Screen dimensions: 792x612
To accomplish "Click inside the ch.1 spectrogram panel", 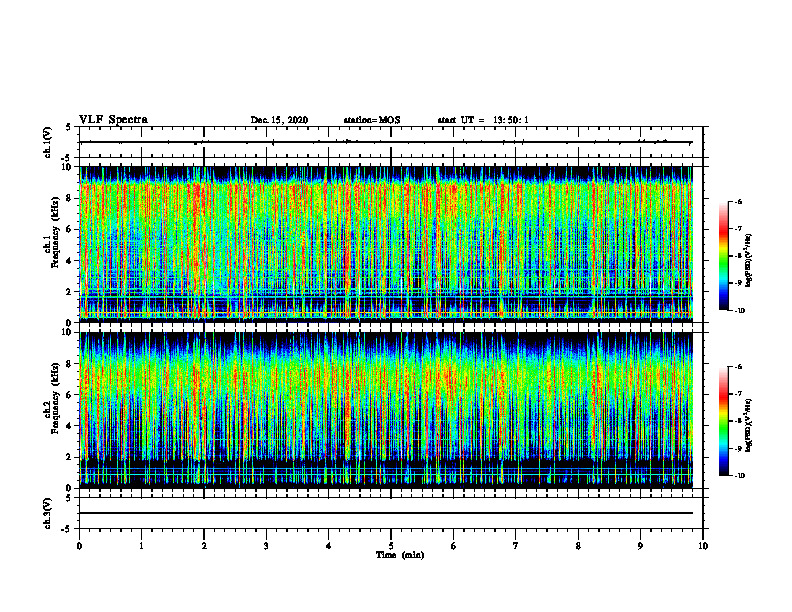I will (386, 244).
